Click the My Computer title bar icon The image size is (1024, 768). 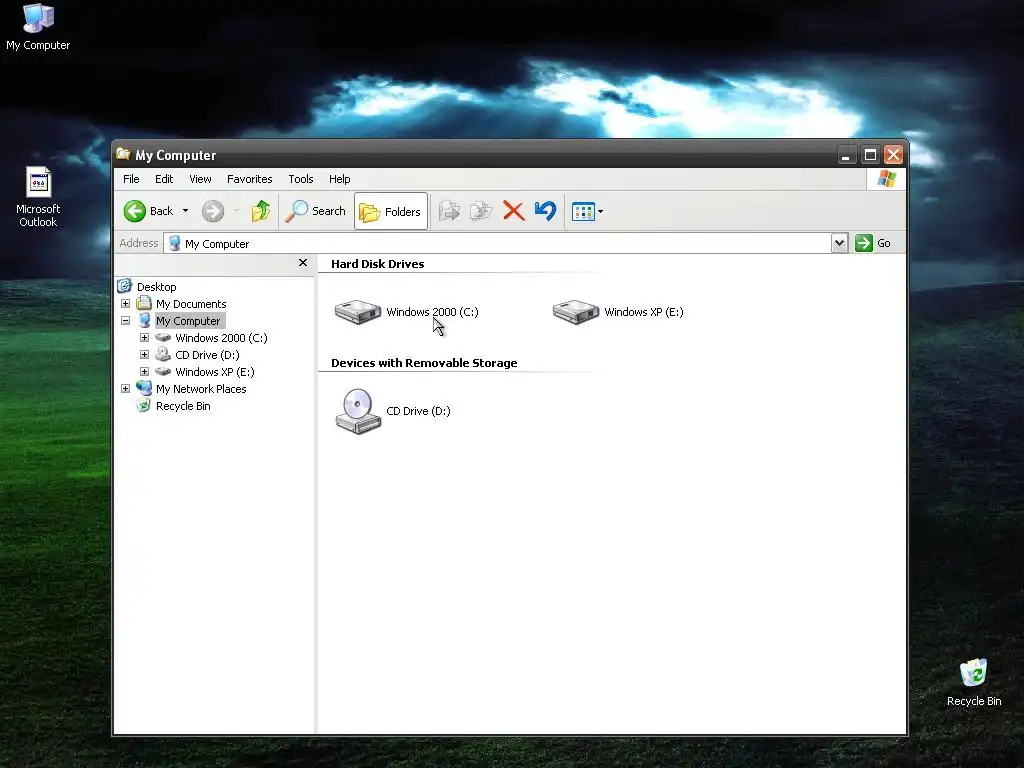coord(123,154)
